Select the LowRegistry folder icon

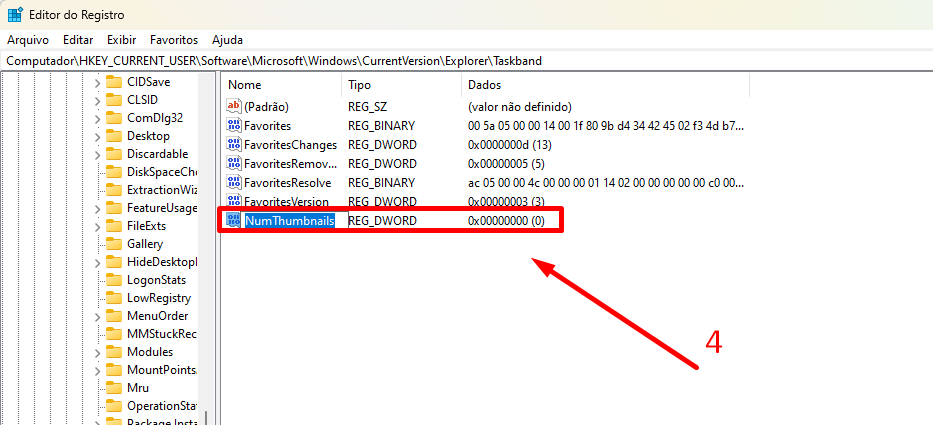[114, 298]
